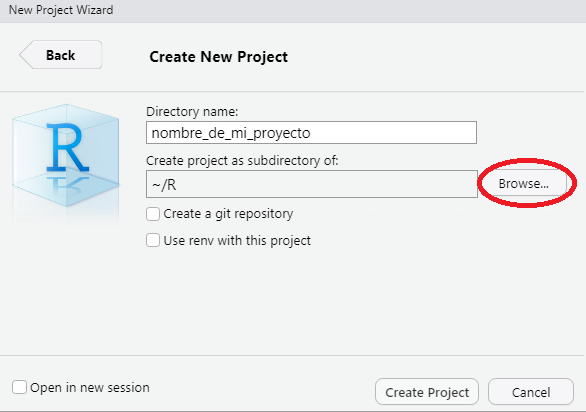The width and height of the screenshot is (586, 412).
Task: Dismiss the wizard with Cancel
Action: click(x=531, y=392)
